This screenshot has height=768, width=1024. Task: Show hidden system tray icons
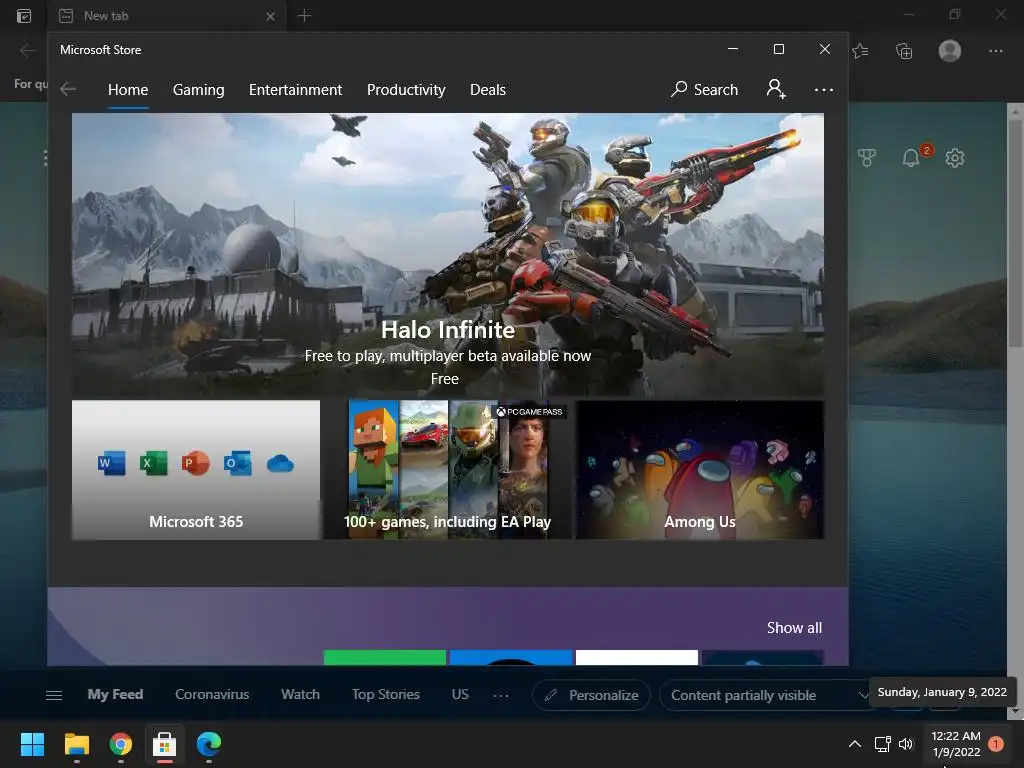[854, 744]
